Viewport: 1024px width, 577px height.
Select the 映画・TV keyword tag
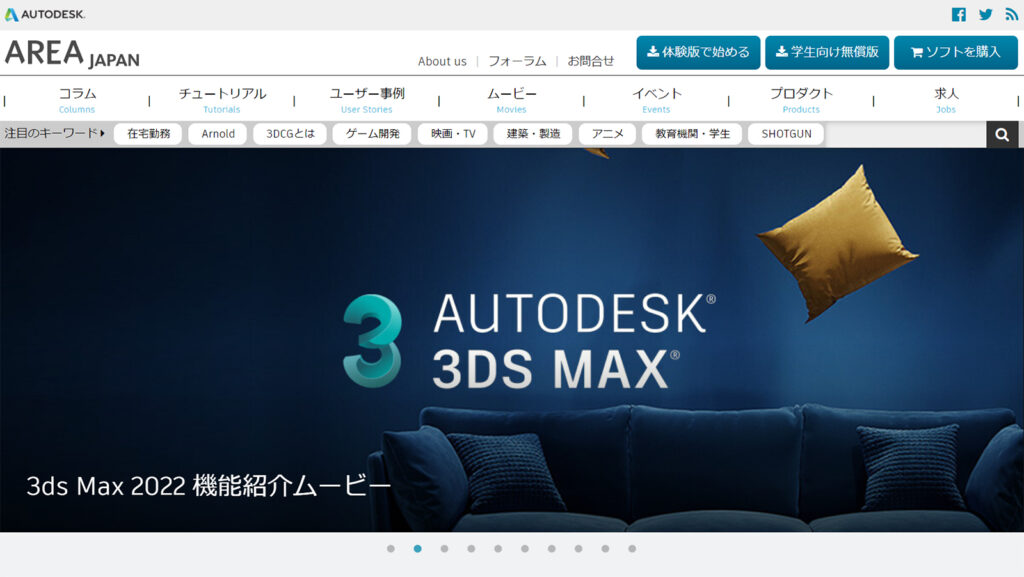453,134
